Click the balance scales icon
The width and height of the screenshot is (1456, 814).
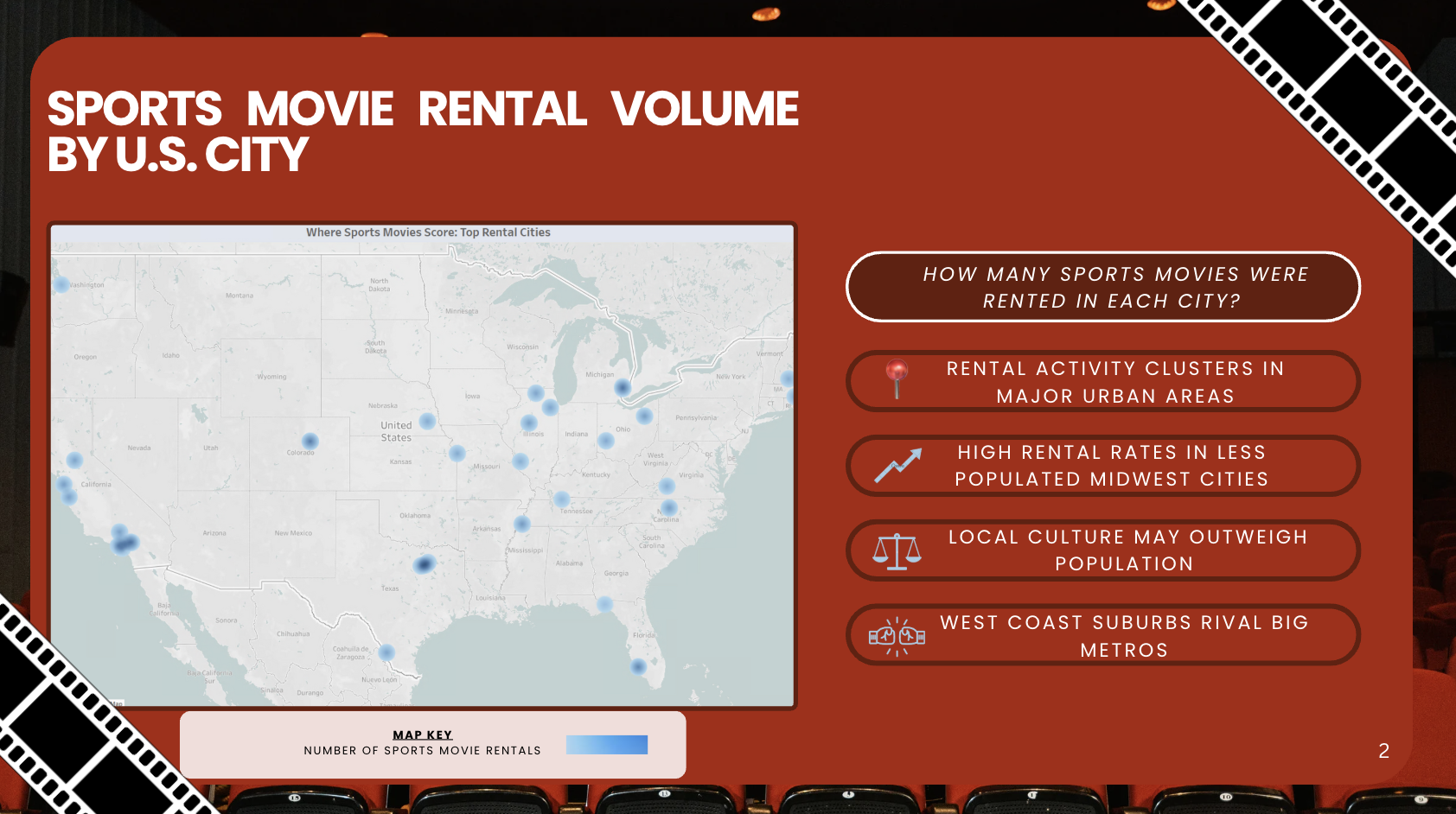[x=897, y=551]
